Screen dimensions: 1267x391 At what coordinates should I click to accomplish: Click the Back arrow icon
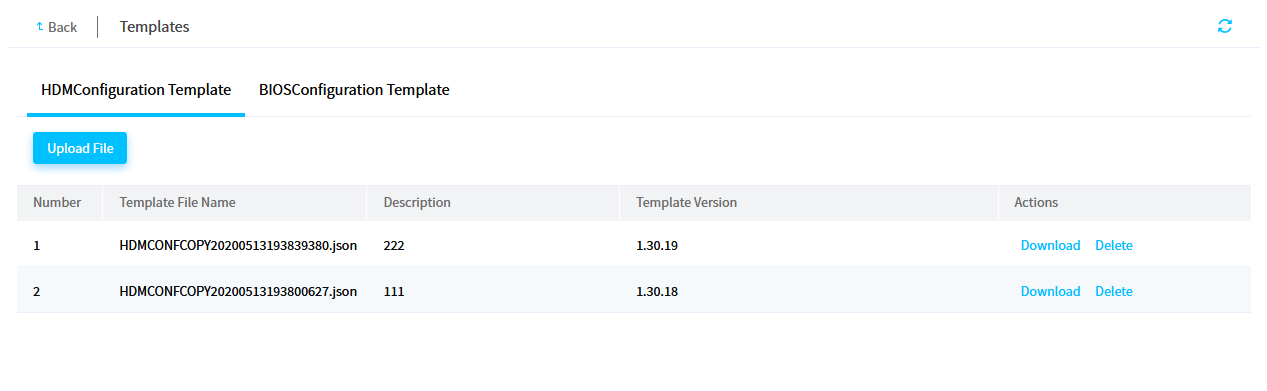coord(40,27)
